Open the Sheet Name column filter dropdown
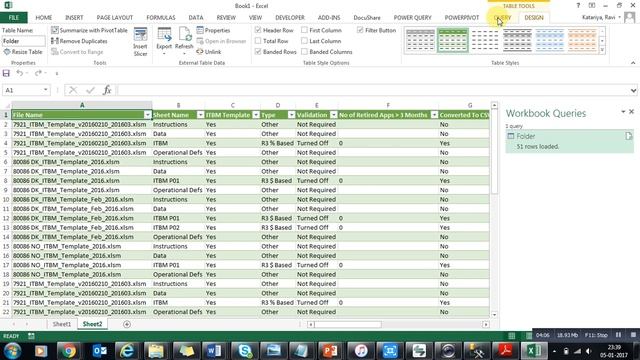The width and height of the screenshot is (640, 360). pyautogui.click(x=200, y=115)
